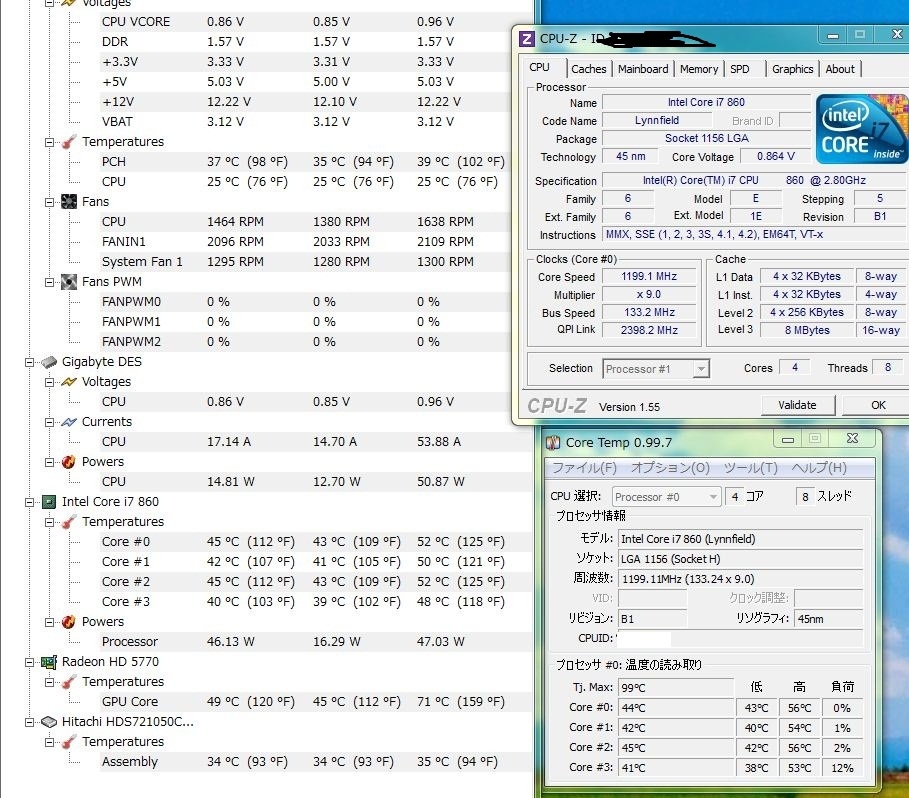
Task: Select the FANPWM1 row
Action: 315,322
